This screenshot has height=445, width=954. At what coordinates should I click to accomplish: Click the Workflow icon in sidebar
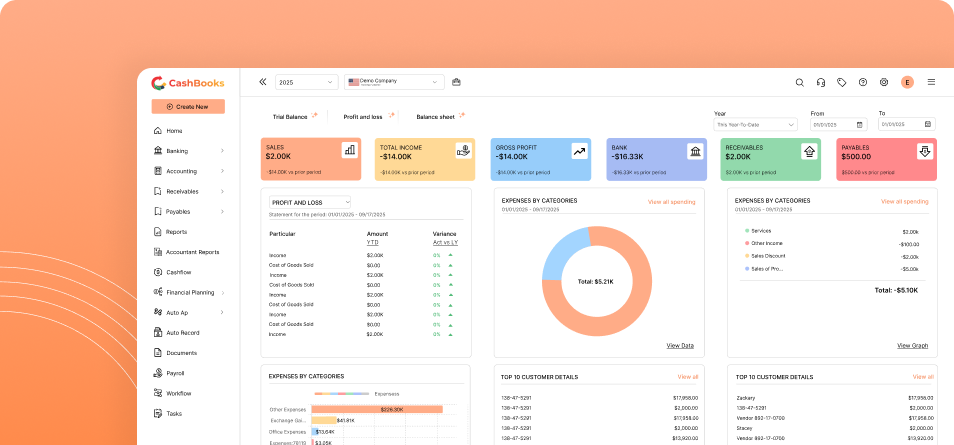[158, 393]
